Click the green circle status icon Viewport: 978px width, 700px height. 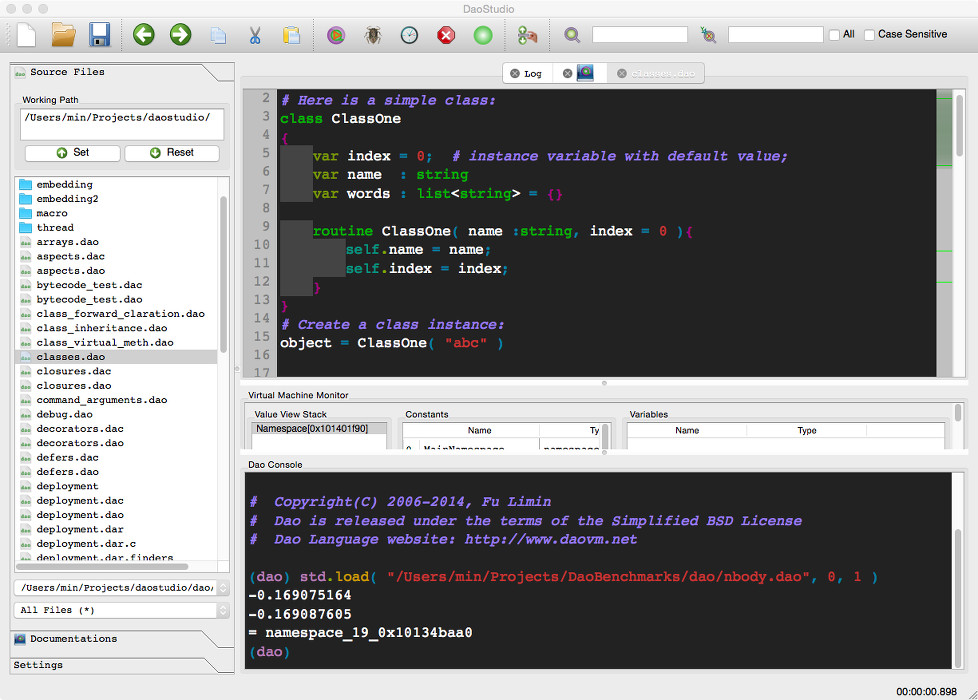483,35
